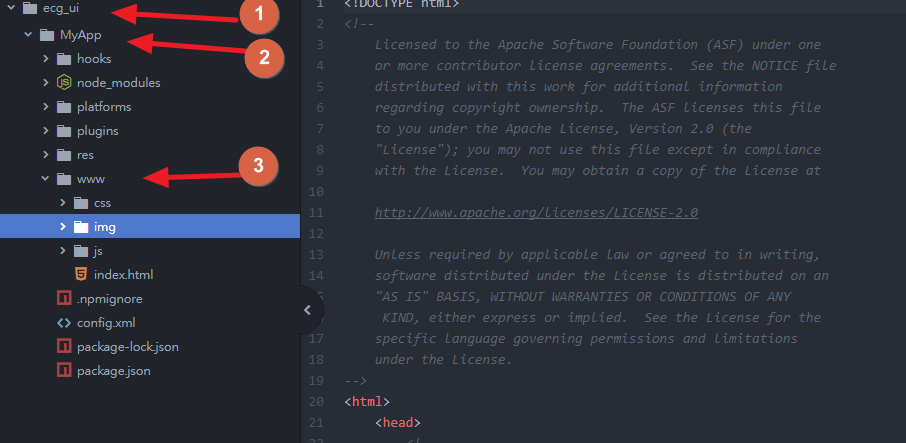Expand the selected img folder chevron
Viewport: 906px width, 443px height.
(x=63, y=227)
